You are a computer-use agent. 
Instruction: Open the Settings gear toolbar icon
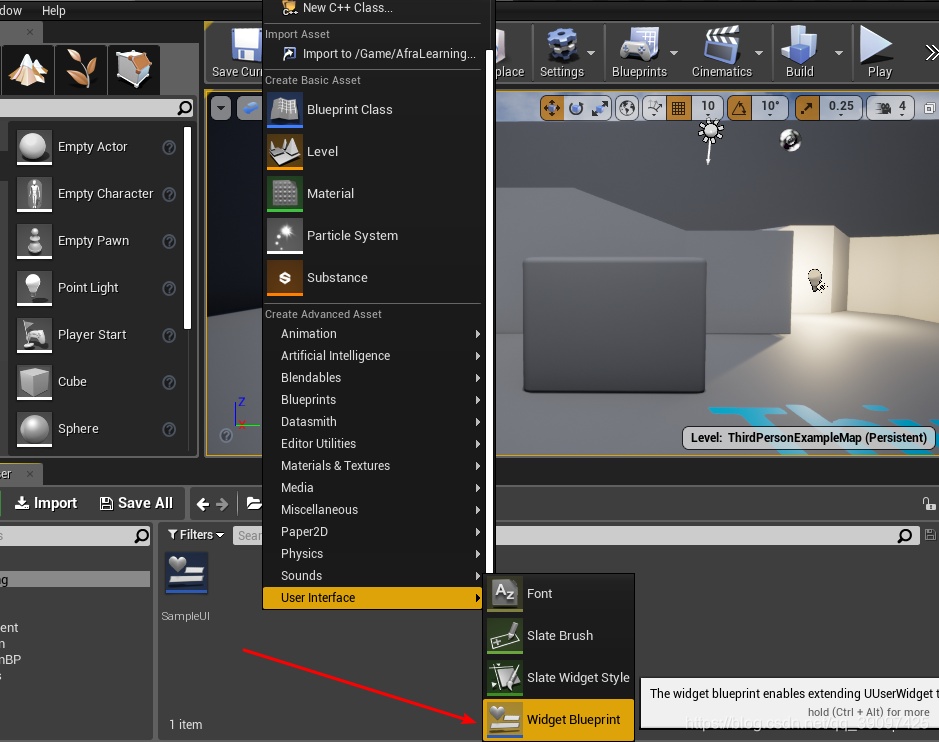pyautogui.click(x=562, y=46)
